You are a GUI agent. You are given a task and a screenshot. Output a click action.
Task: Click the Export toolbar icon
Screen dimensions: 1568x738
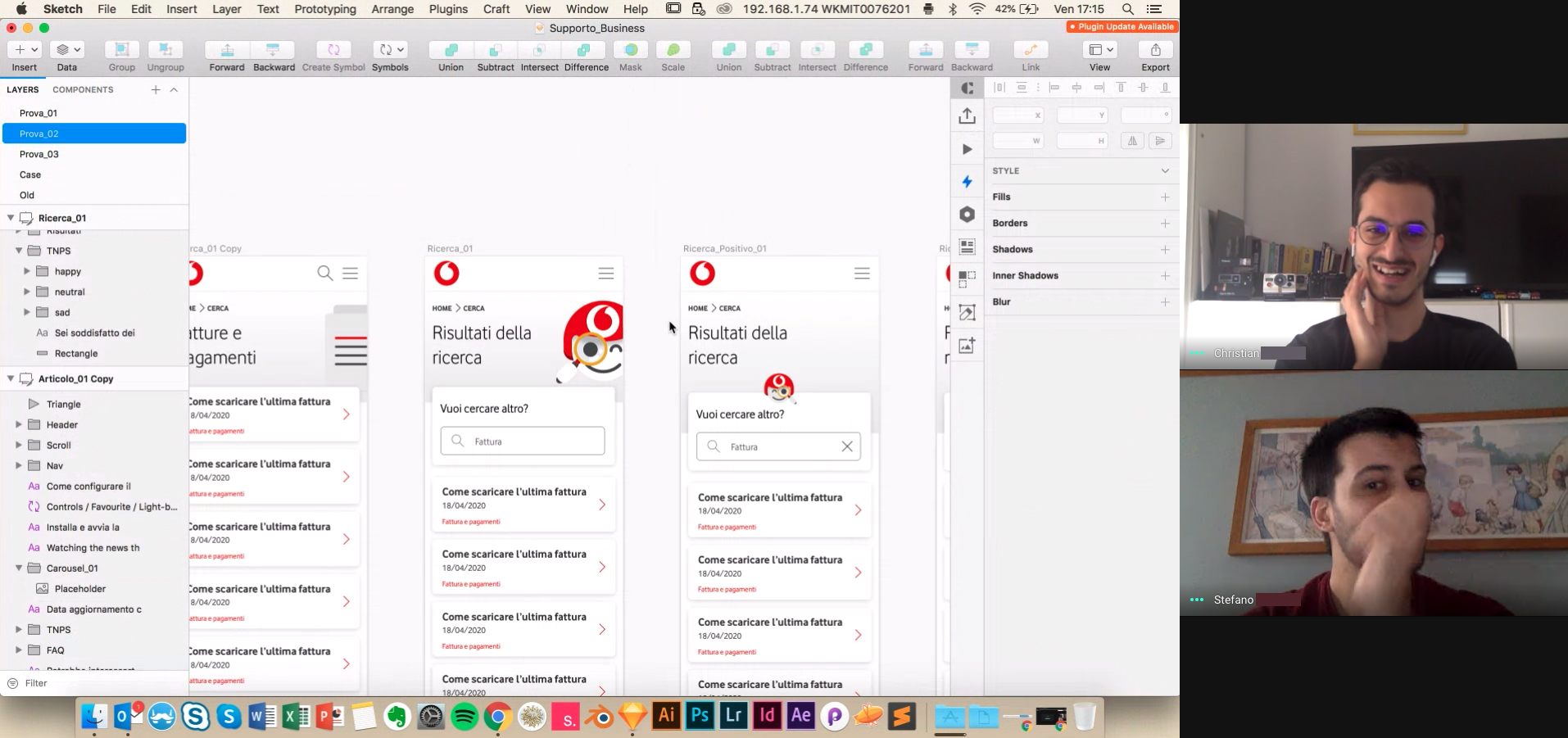pos(1156,50)
